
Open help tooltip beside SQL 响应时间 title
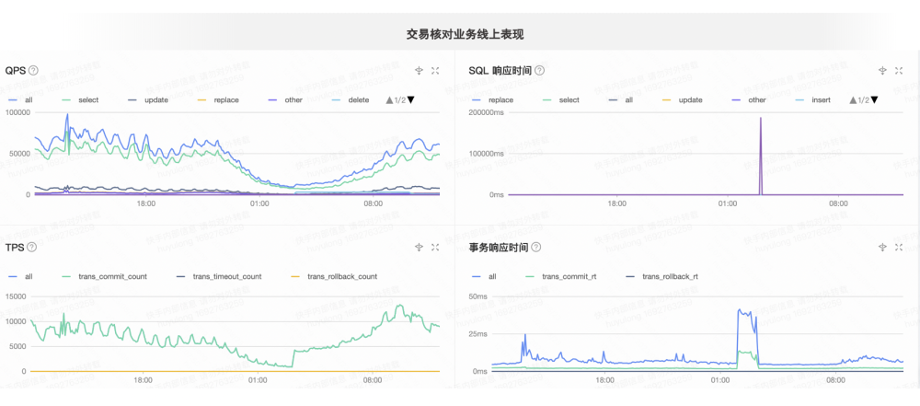click(x=539, y=70)
